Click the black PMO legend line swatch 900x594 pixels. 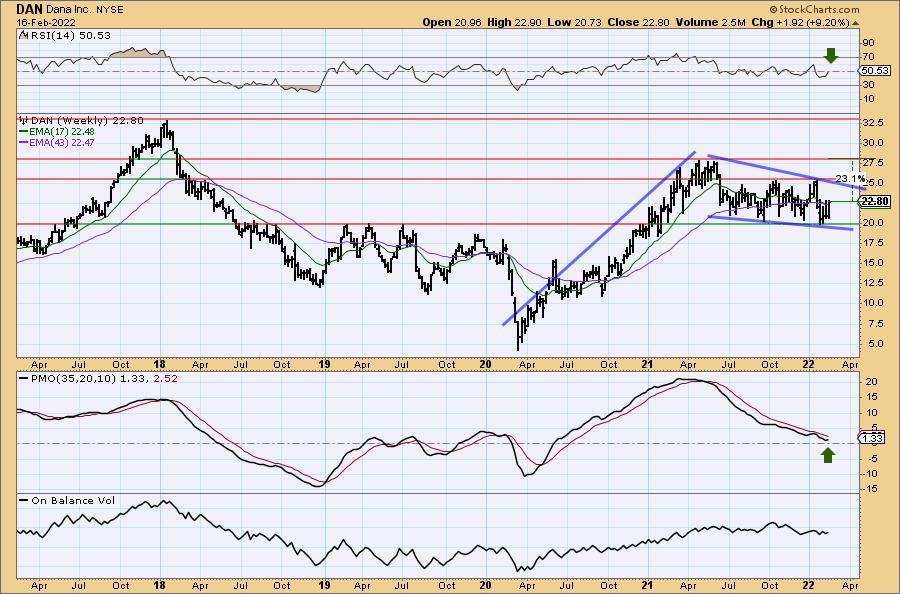(24, 379)
